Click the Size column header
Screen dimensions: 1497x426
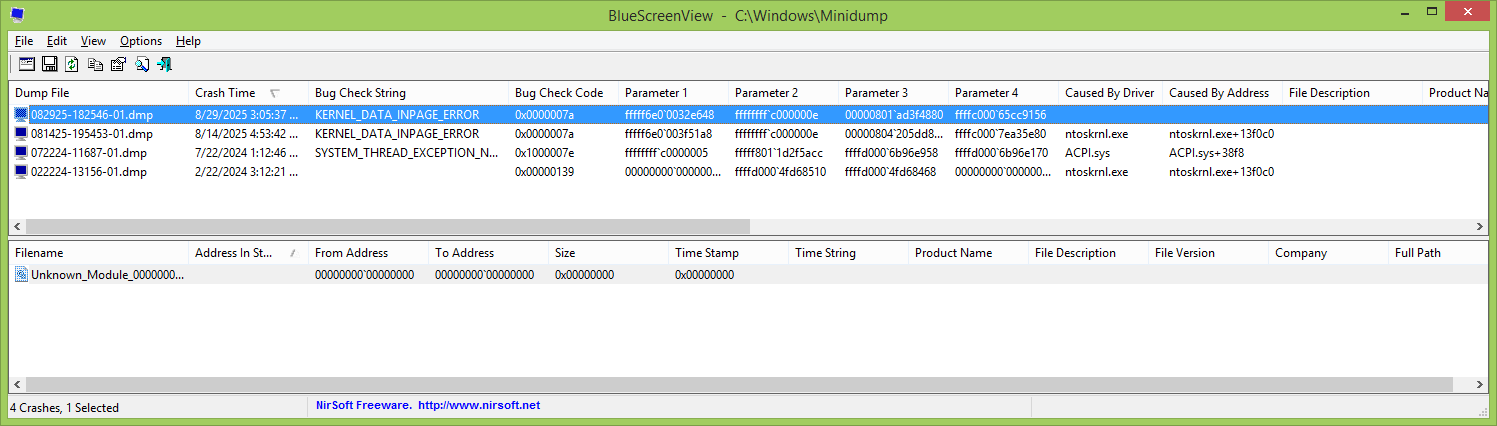pos(609,253)
